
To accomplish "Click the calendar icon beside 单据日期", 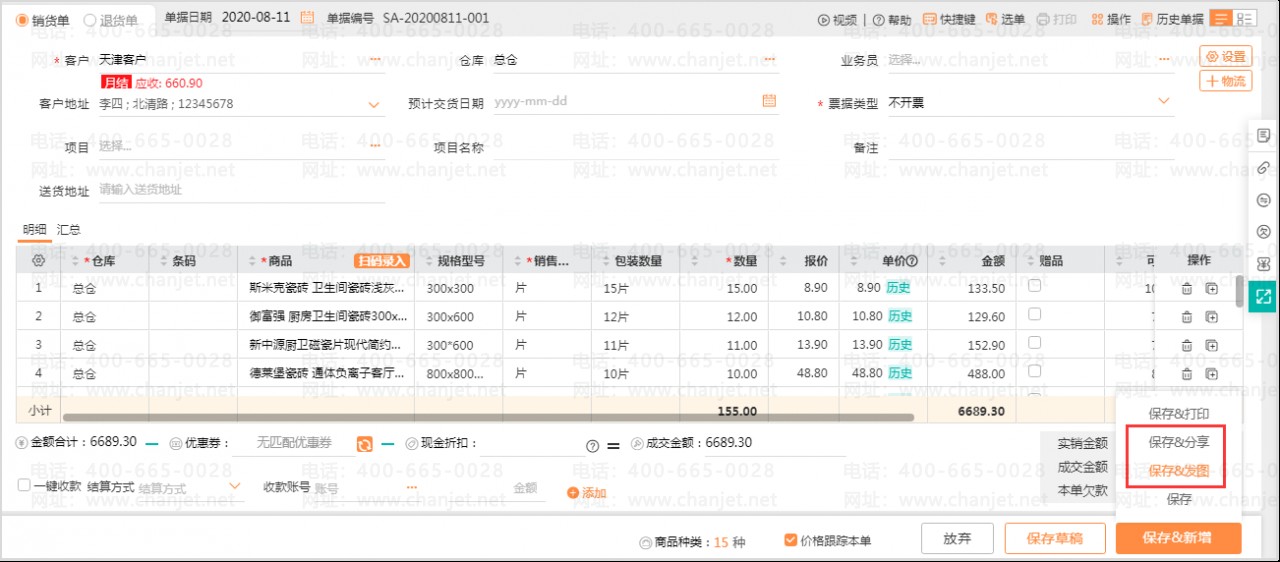I will click(307, 17).
